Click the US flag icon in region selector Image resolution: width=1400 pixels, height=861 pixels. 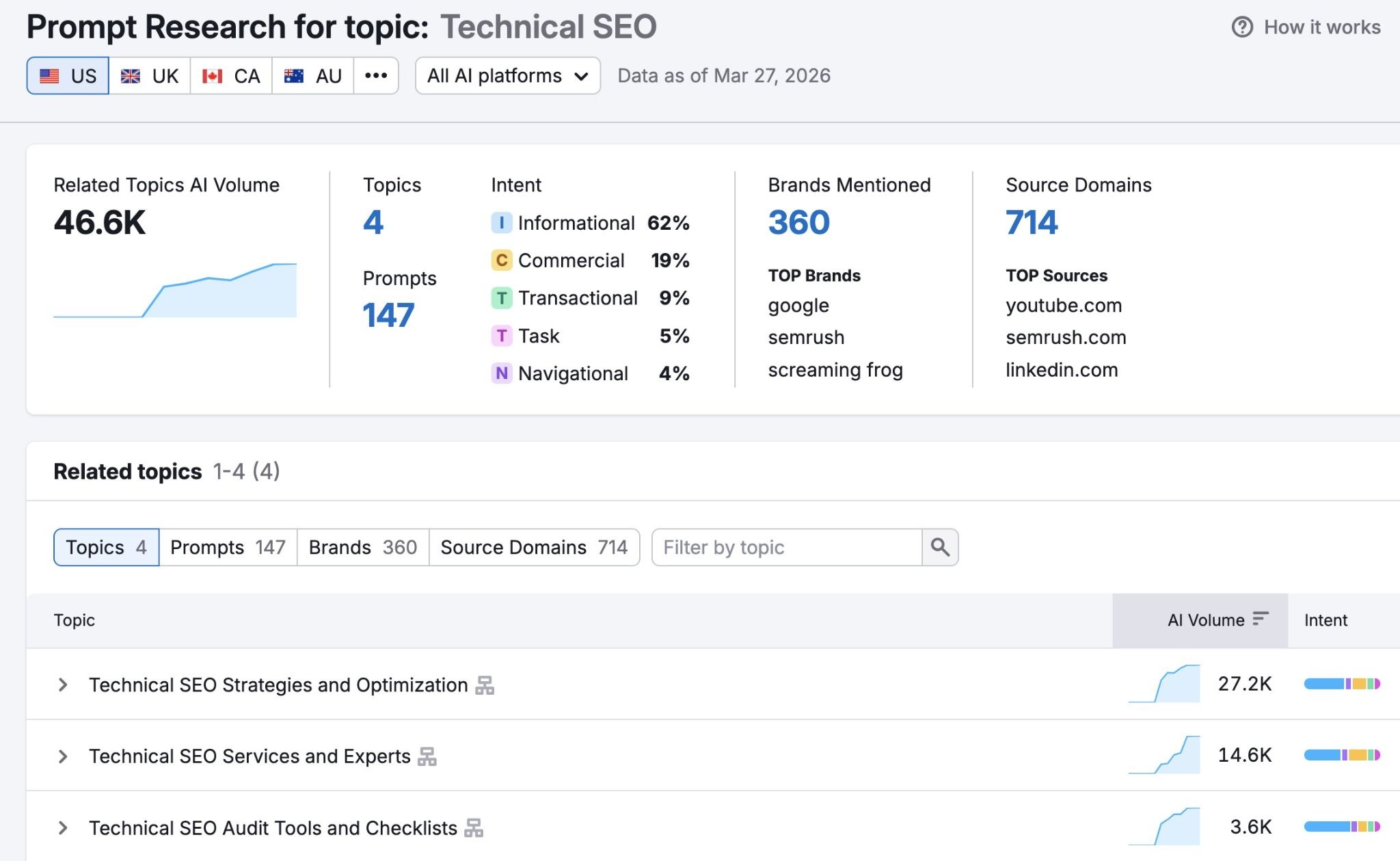coord(49,76)
